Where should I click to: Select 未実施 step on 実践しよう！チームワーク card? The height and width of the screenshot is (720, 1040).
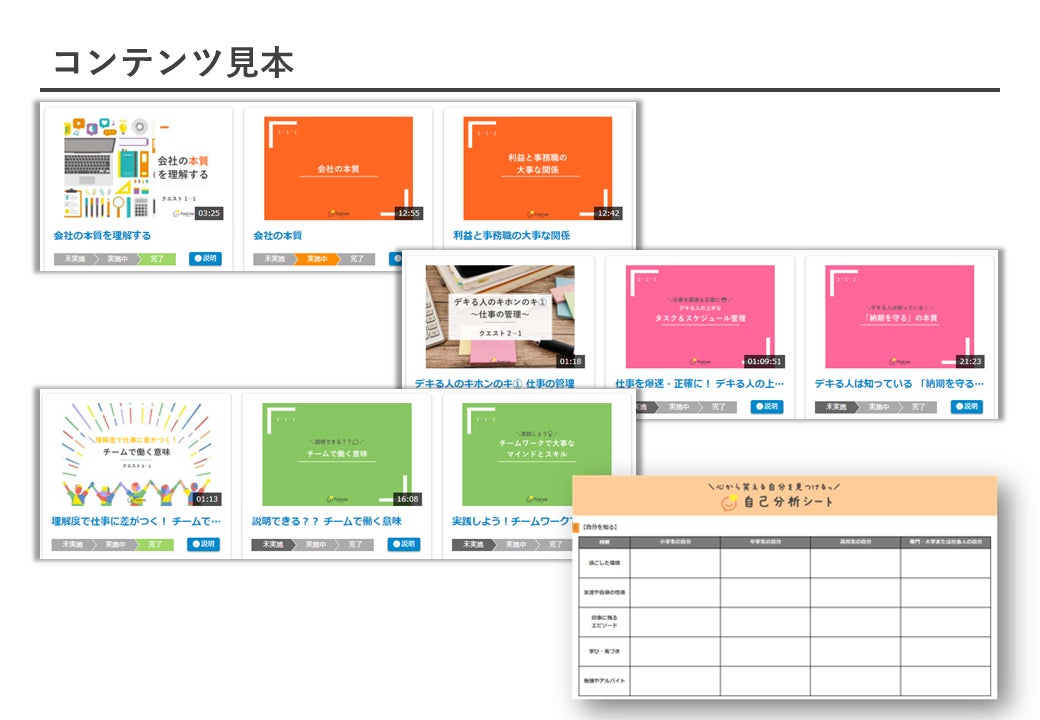coord(473,545)
